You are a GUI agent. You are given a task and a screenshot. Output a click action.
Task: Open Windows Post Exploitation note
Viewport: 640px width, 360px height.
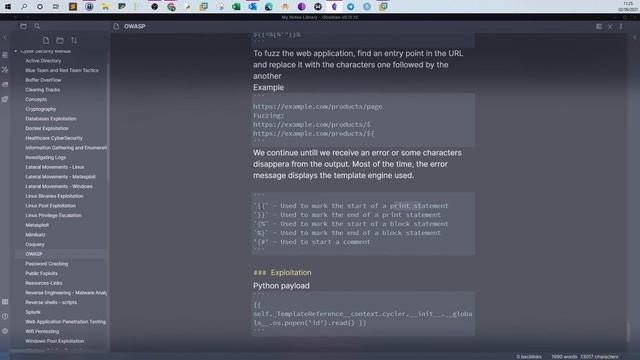point(54,341)
